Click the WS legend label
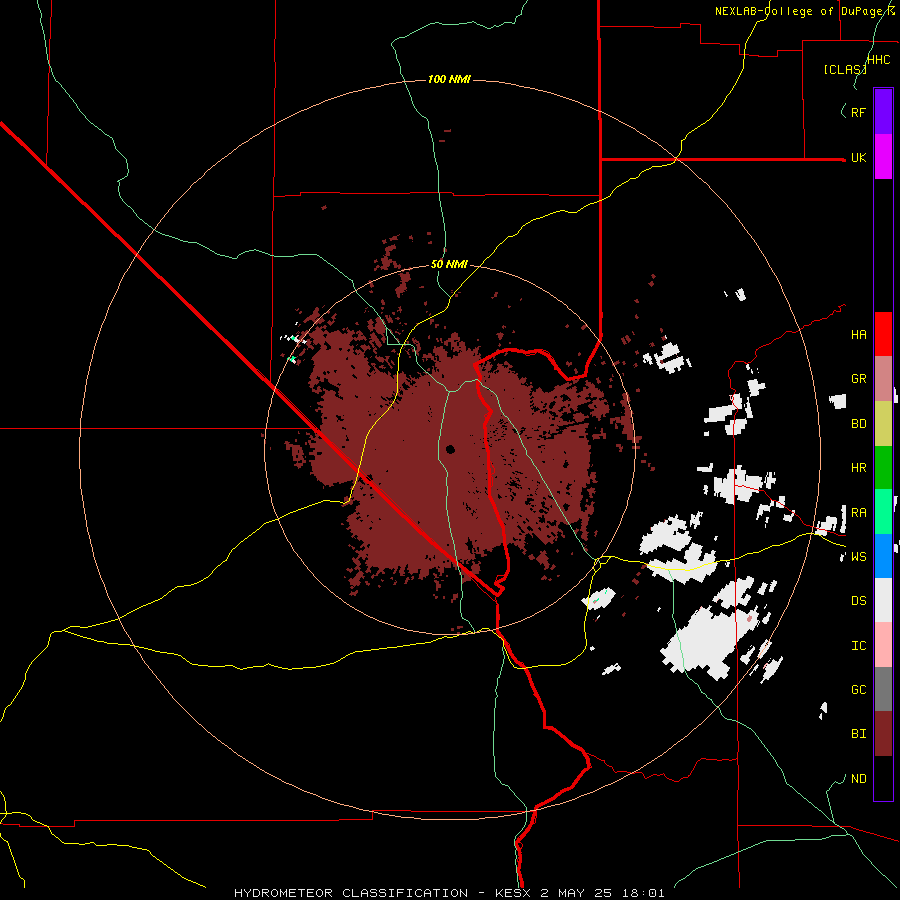This screenshot has width=900, height=900. (x=858, y=557)
